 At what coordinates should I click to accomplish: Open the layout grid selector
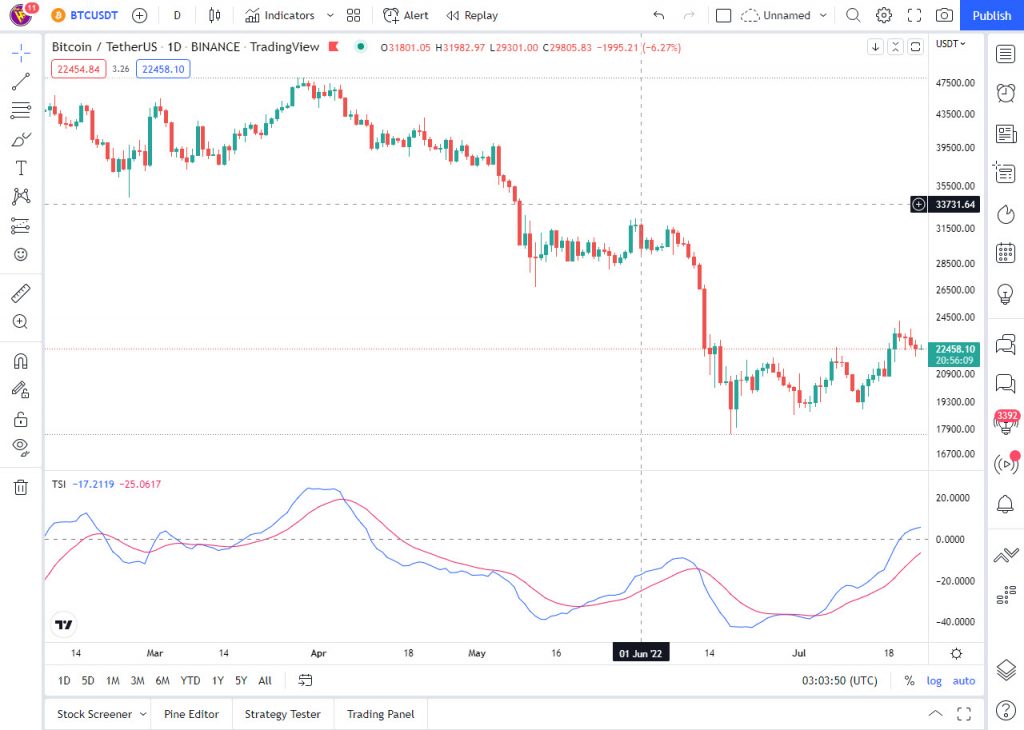(353, 16)
